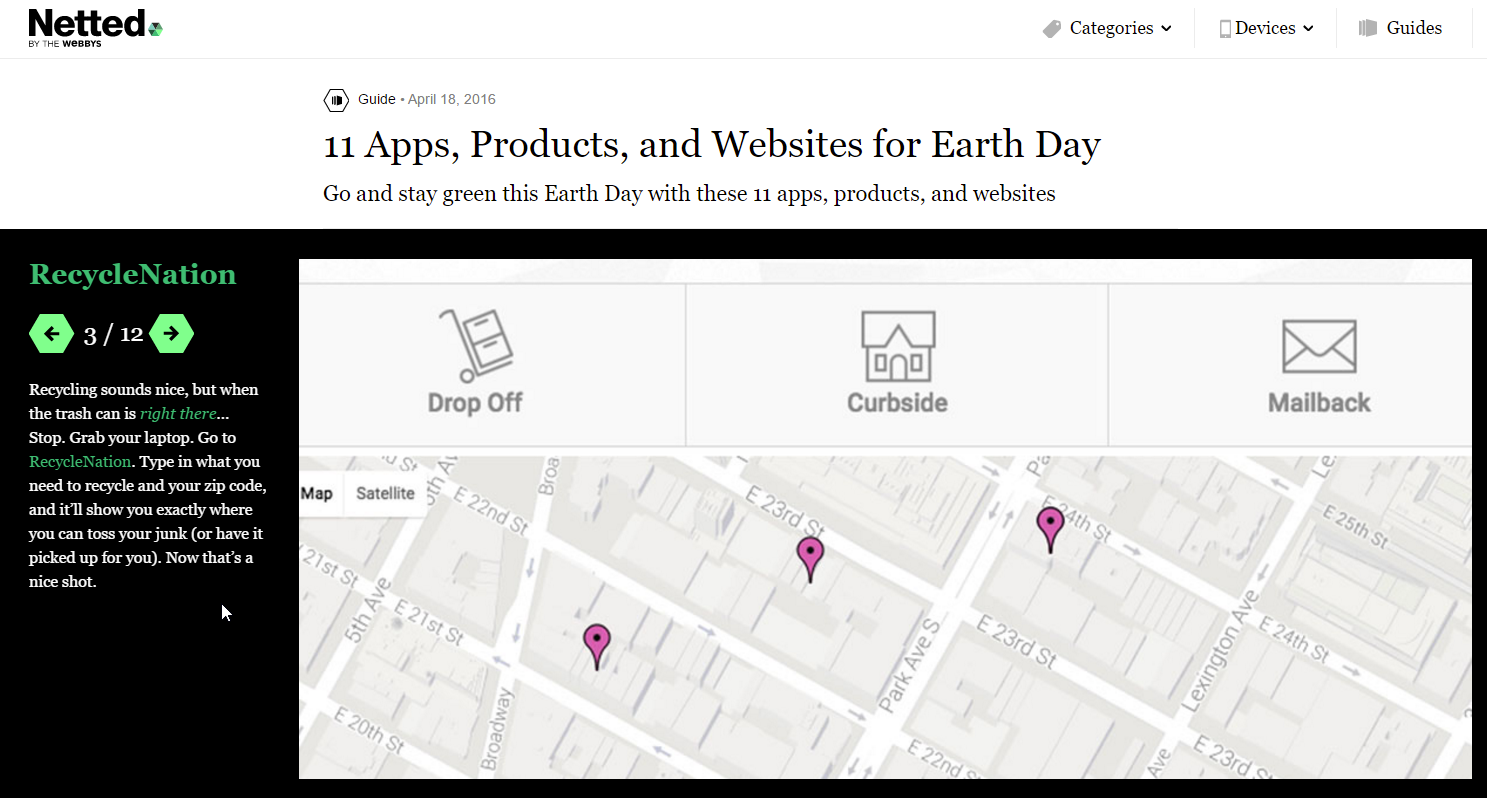Go to the next slide arrow
Screen dimensions: 1487x798
(171, 334)
